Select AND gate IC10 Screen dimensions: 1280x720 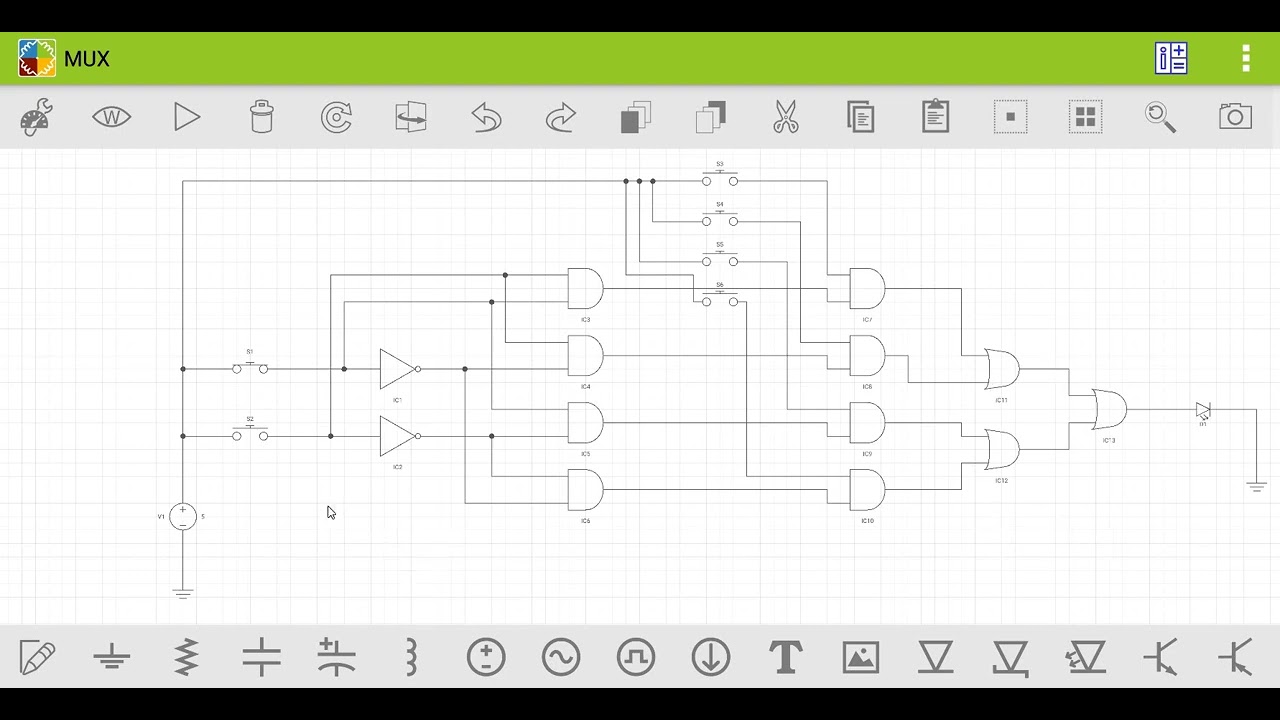coord(867,490)
